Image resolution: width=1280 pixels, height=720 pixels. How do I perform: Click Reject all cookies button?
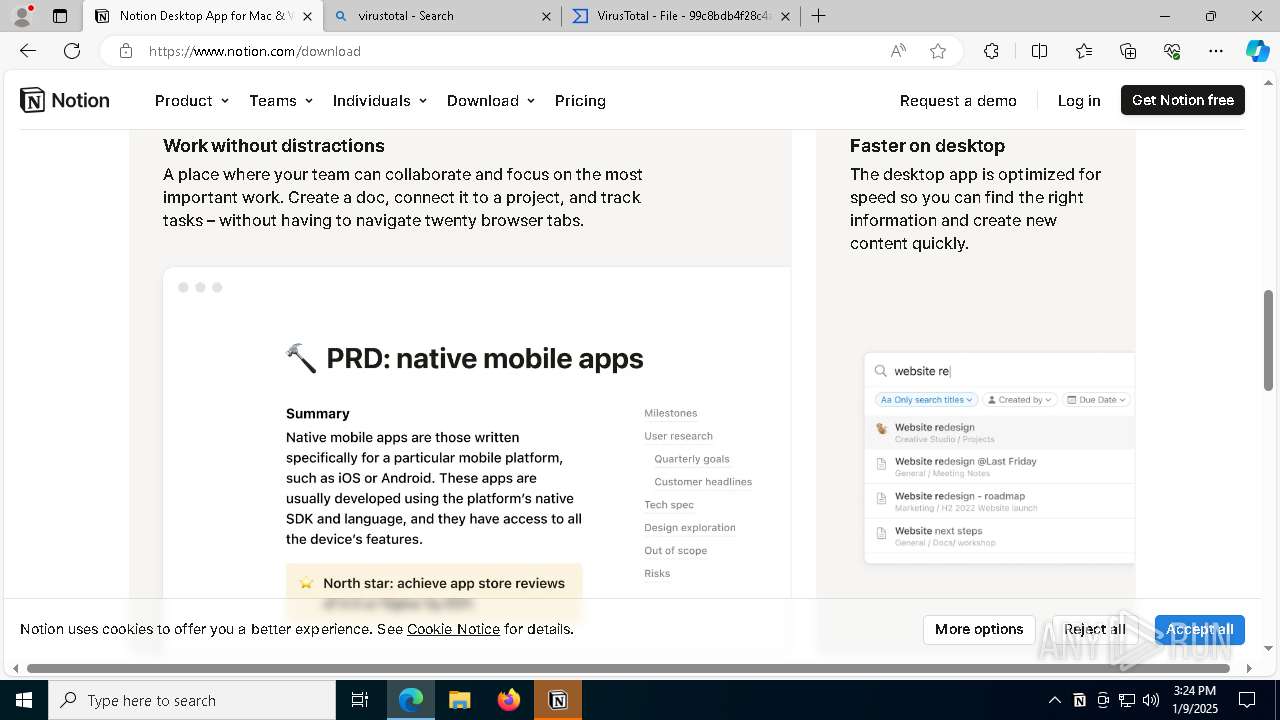(1095, 629)
